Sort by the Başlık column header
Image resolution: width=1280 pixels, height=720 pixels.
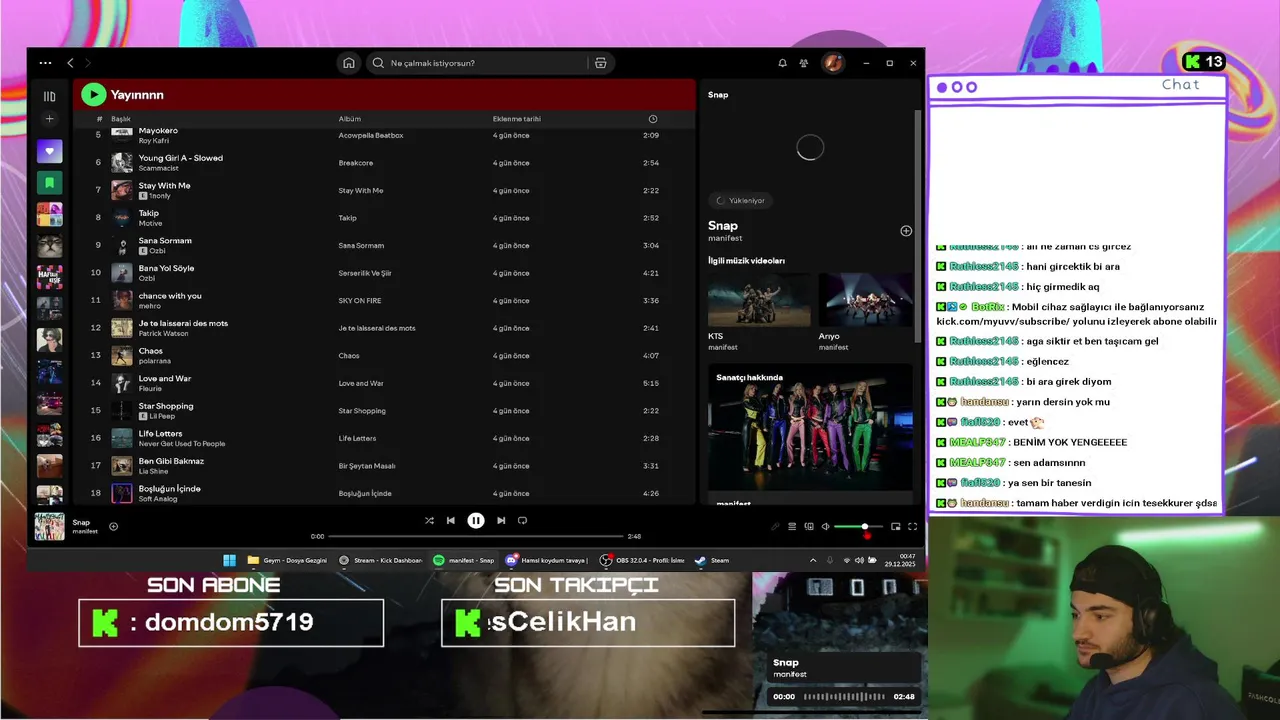[121, 119]
